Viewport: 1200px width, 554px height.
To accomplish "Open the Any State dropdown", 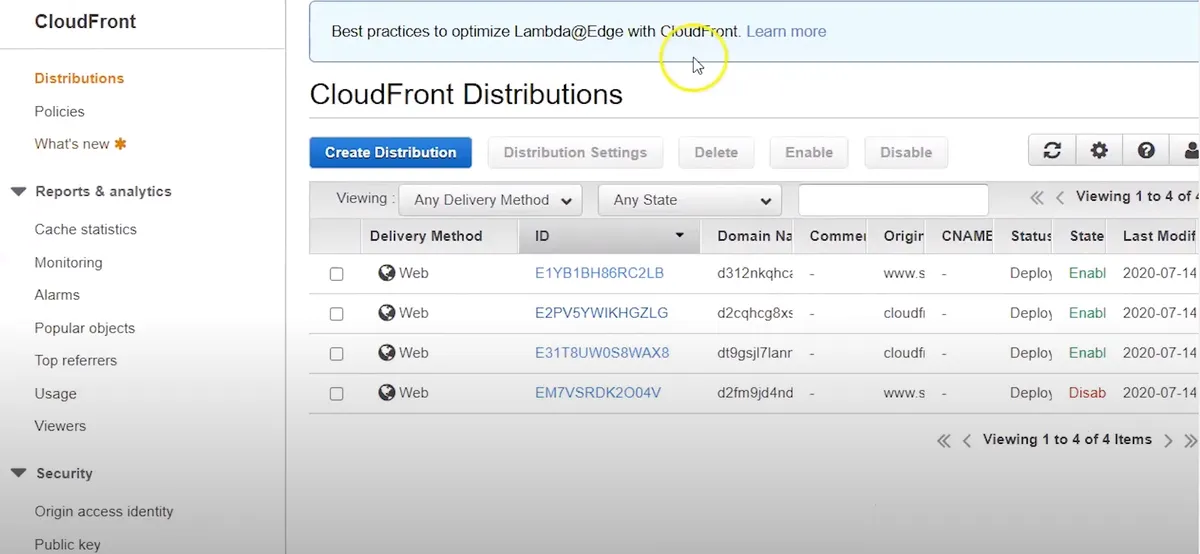I will click(x=690, y=200).
